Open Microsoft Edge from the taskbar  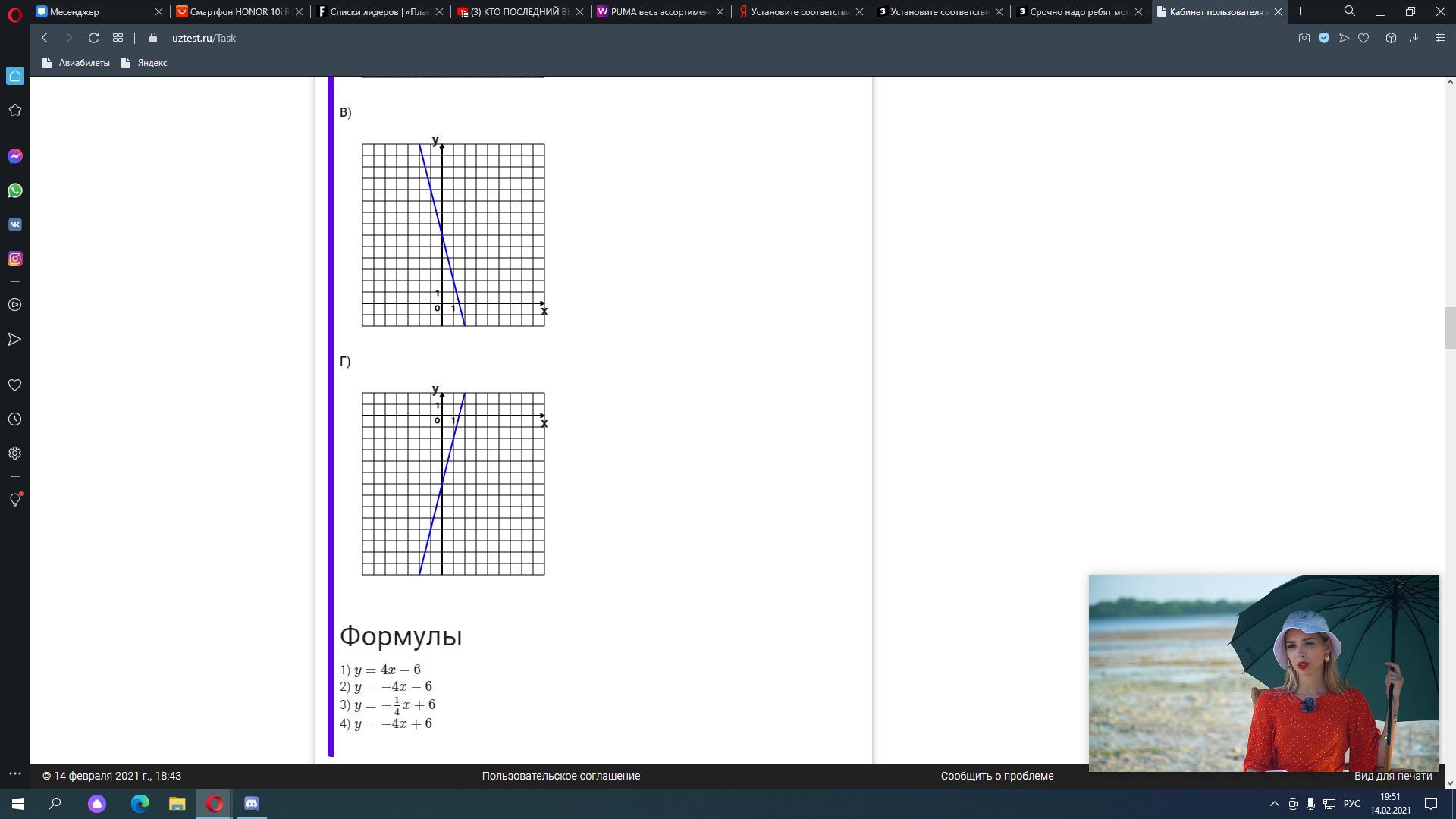point(140,803)
